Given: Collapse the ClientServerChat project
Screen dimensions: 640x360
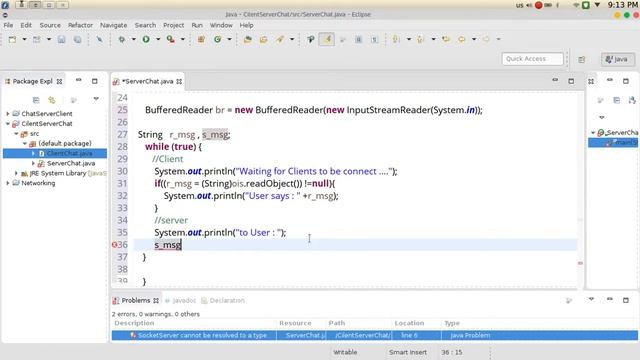Looking at the screenshot, I should (8, 124).
